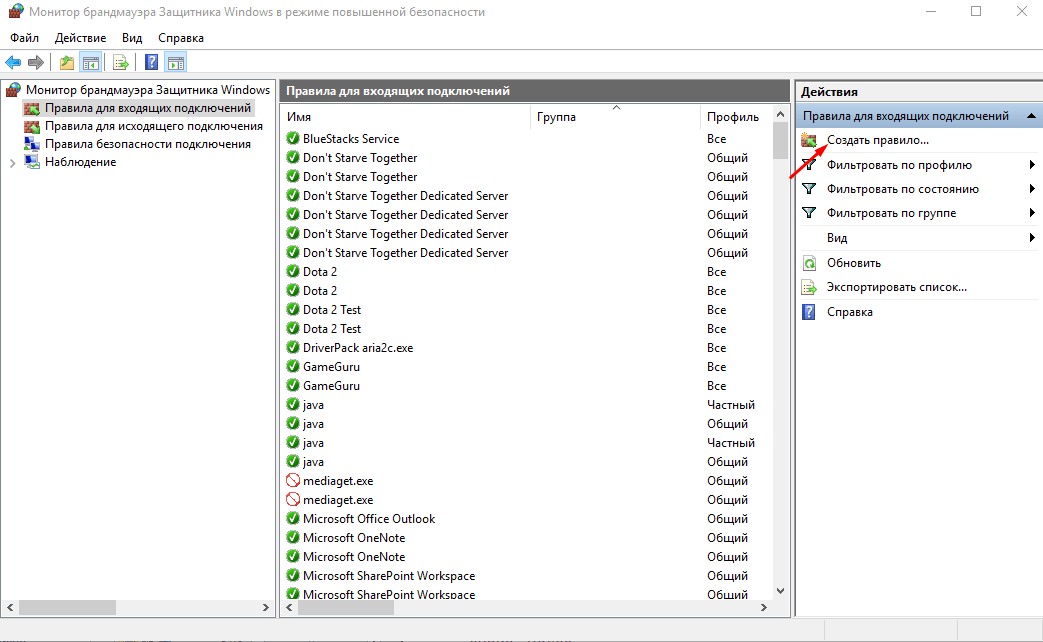Click the Up one level folder icon
Viewport: 1043px width, 642px height.
(x=67, y=63)
